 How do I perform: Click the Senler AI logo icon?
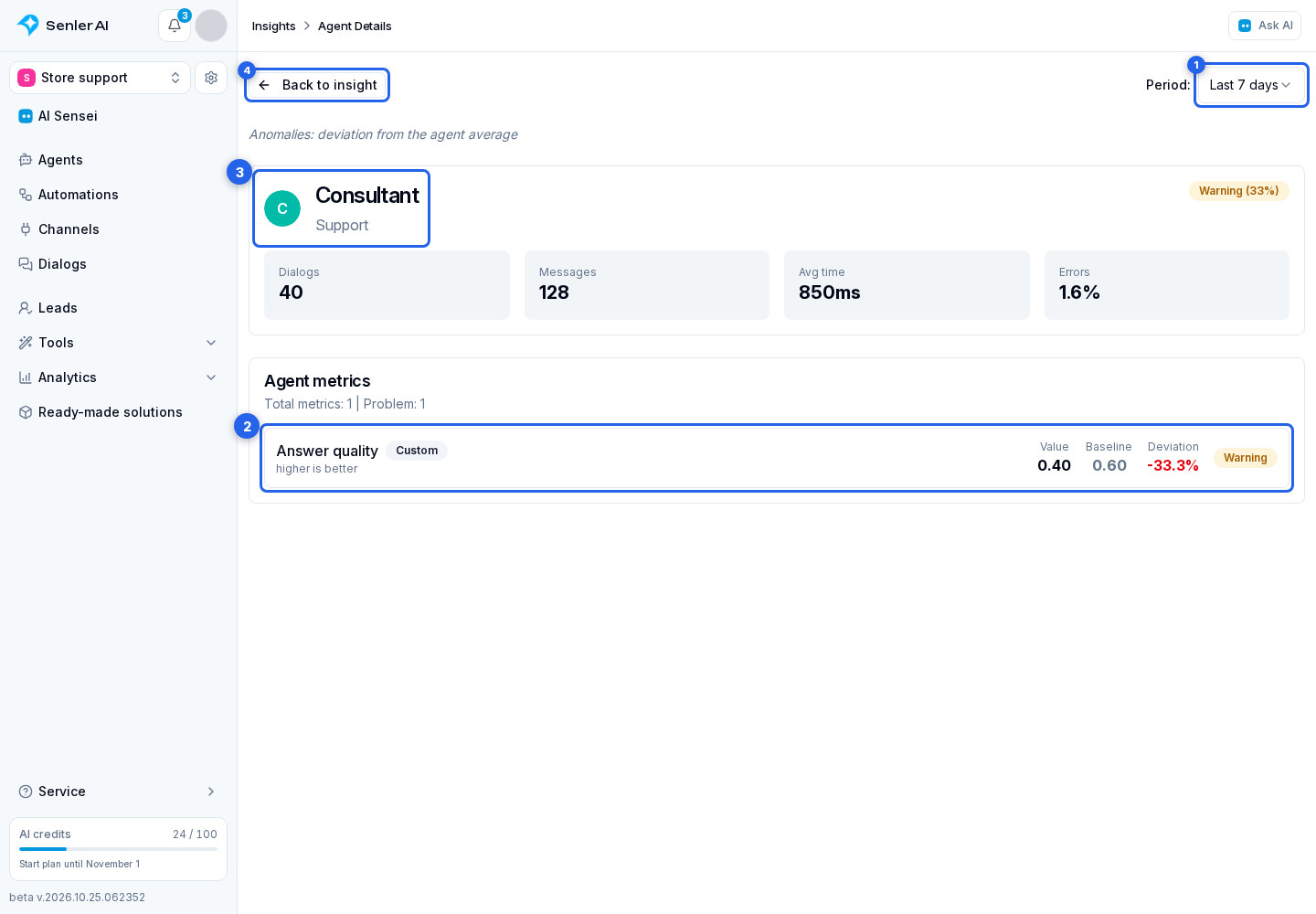pos(28,26)
